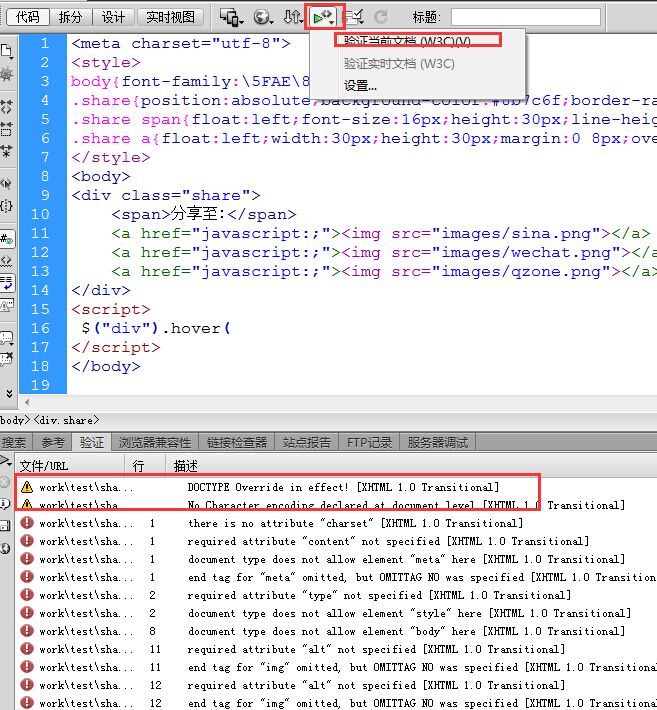Toggle the Line Numbers icon
This screenshot has width=657, height=710.
click(7, 239)
